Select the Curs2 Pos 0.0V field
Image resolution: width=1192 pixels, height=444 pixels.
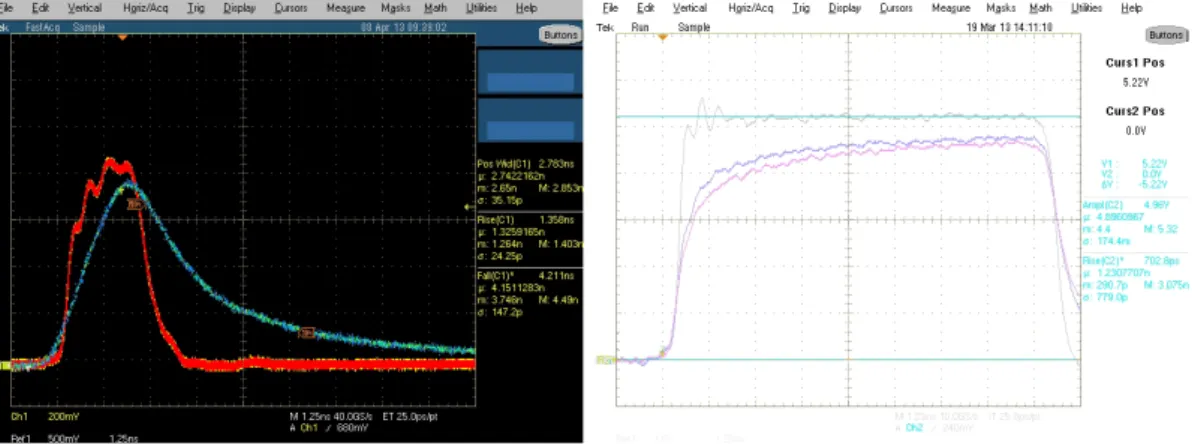(x=1134, y=120)
